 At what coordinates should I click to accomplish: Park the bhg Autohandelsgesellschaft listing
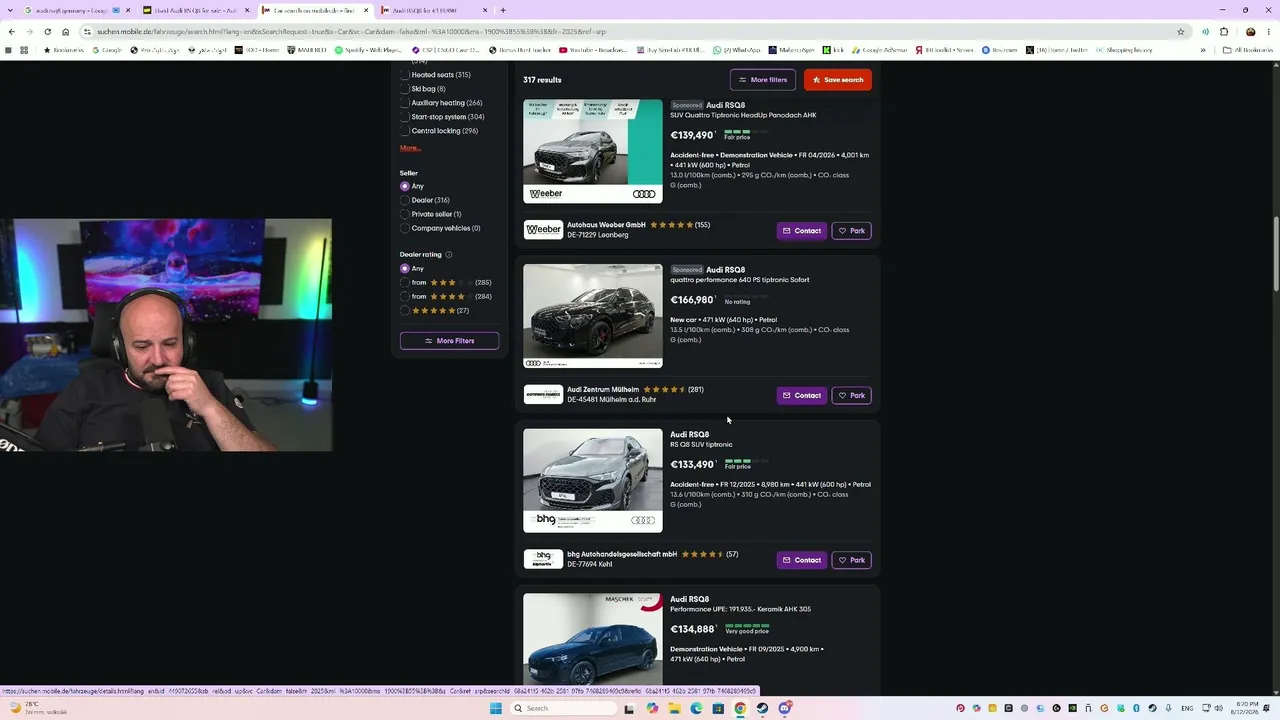point(852,560)
